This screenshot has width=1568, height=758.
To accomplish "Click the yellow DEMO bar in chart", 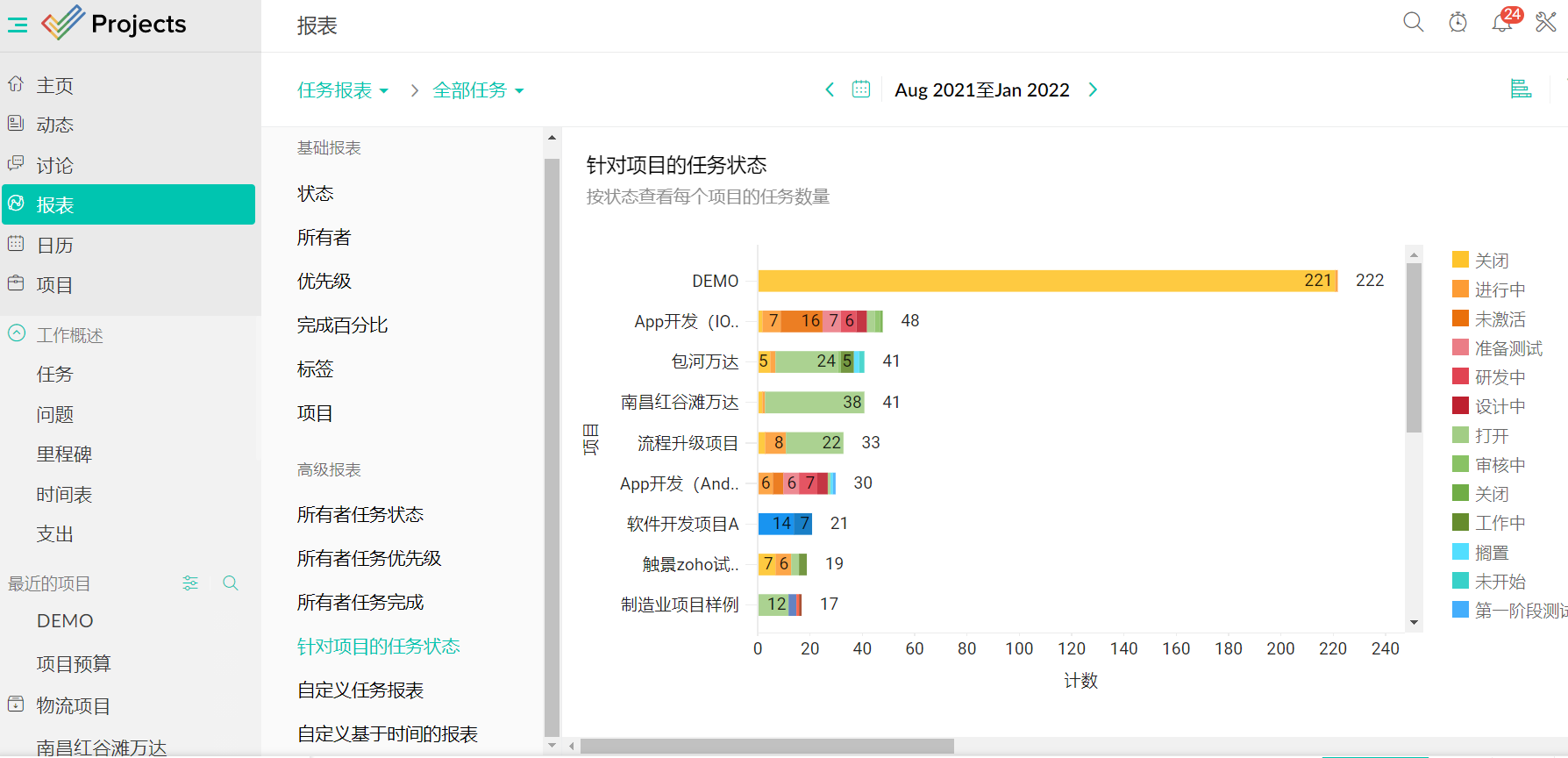I will click(x=1035, y=281).
